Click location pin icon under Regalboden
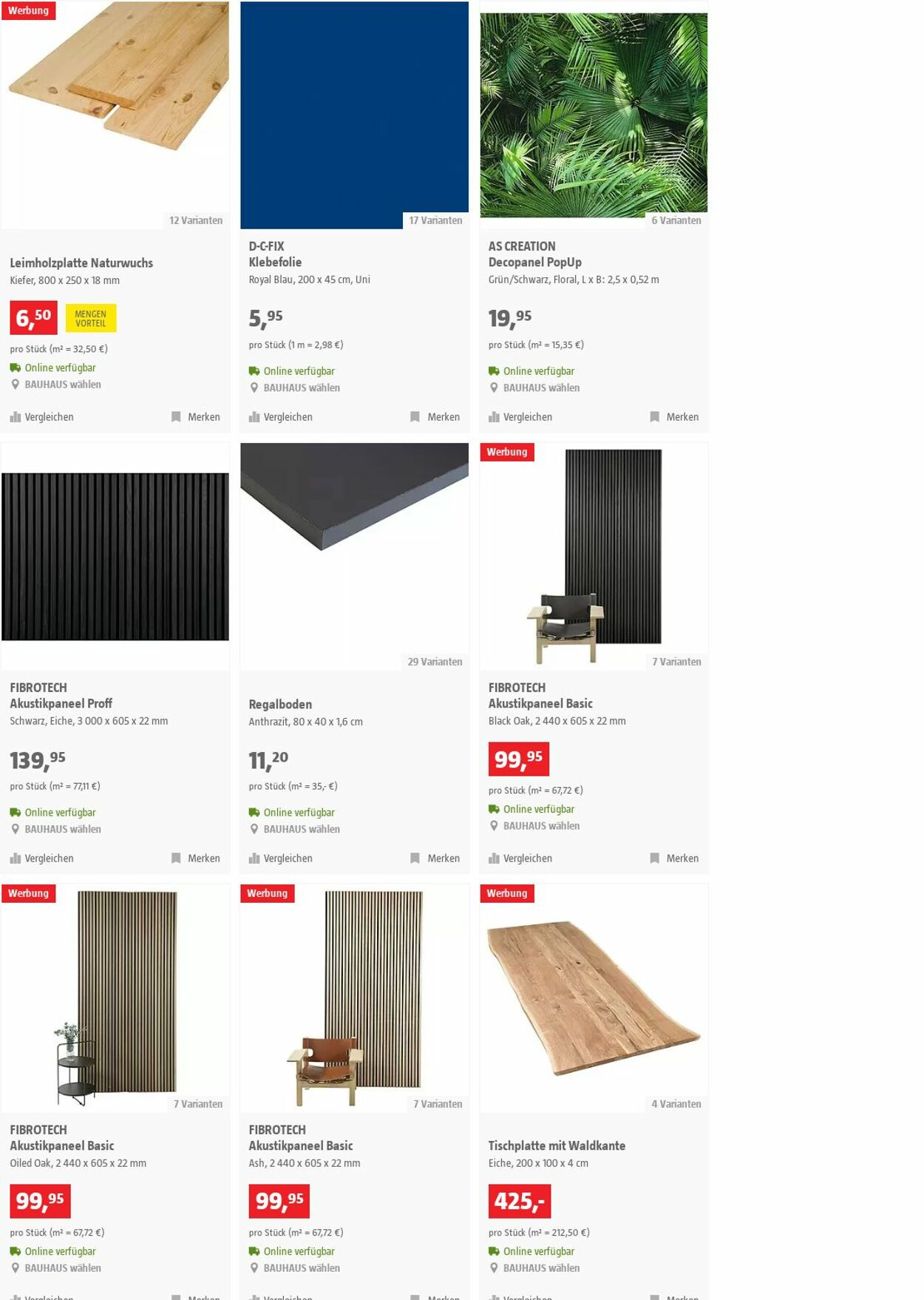The width and height of the screenshot is (924, 1300). pos(254,829)
